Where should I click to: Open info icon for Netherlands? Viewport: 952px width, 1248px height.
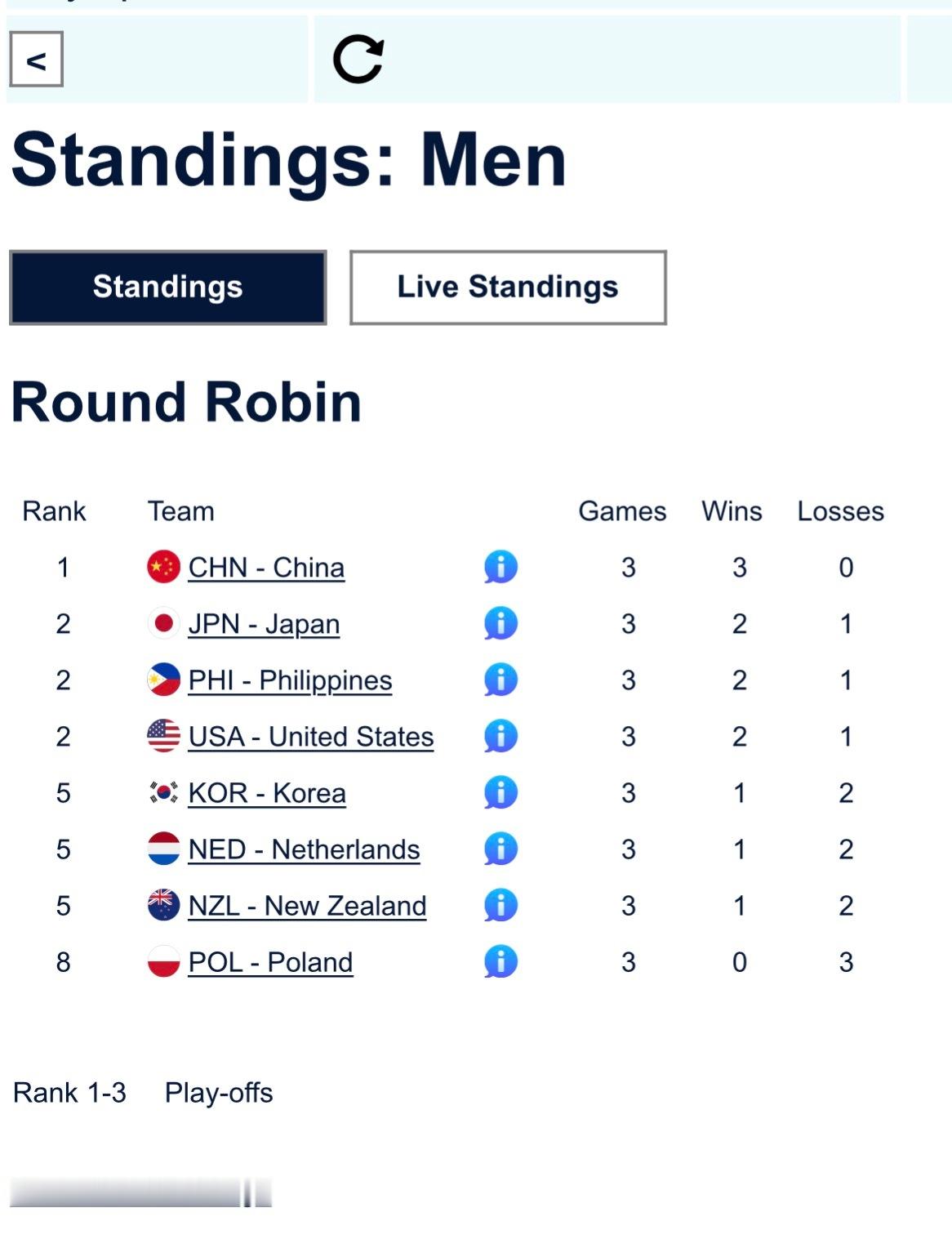[500, 849]
